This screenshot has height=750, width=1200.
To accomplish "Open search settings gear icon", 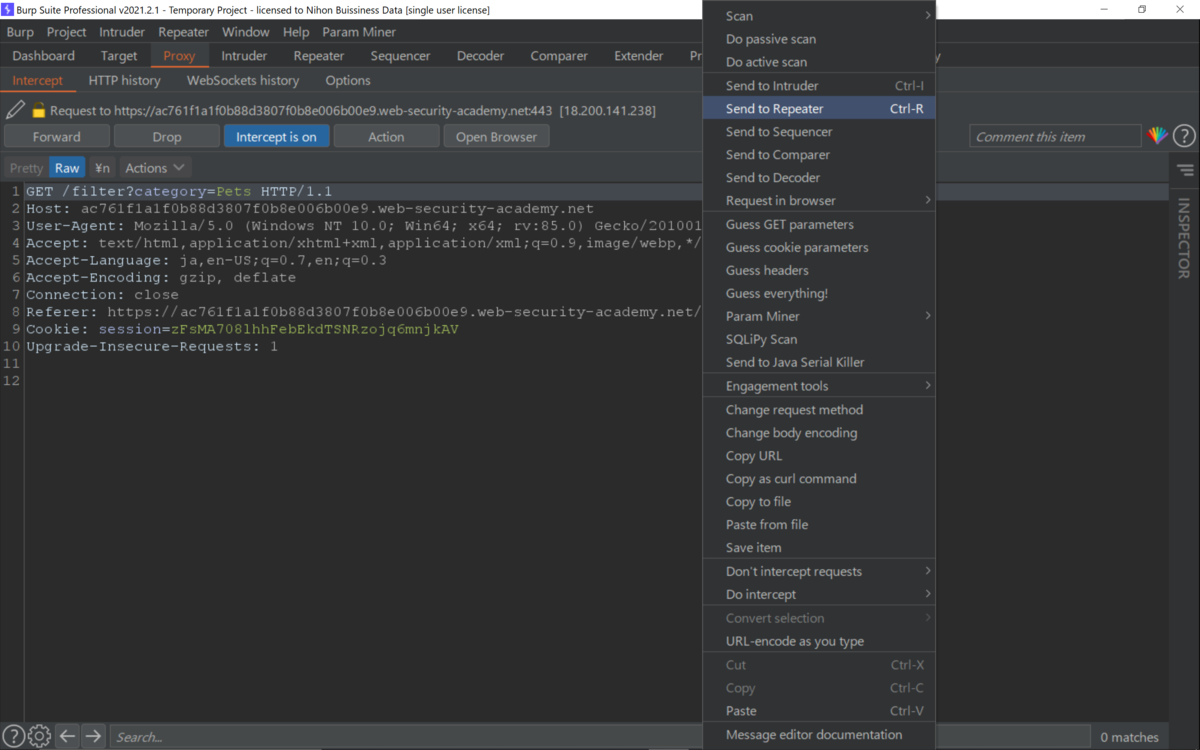I will (x=39, y=736).
